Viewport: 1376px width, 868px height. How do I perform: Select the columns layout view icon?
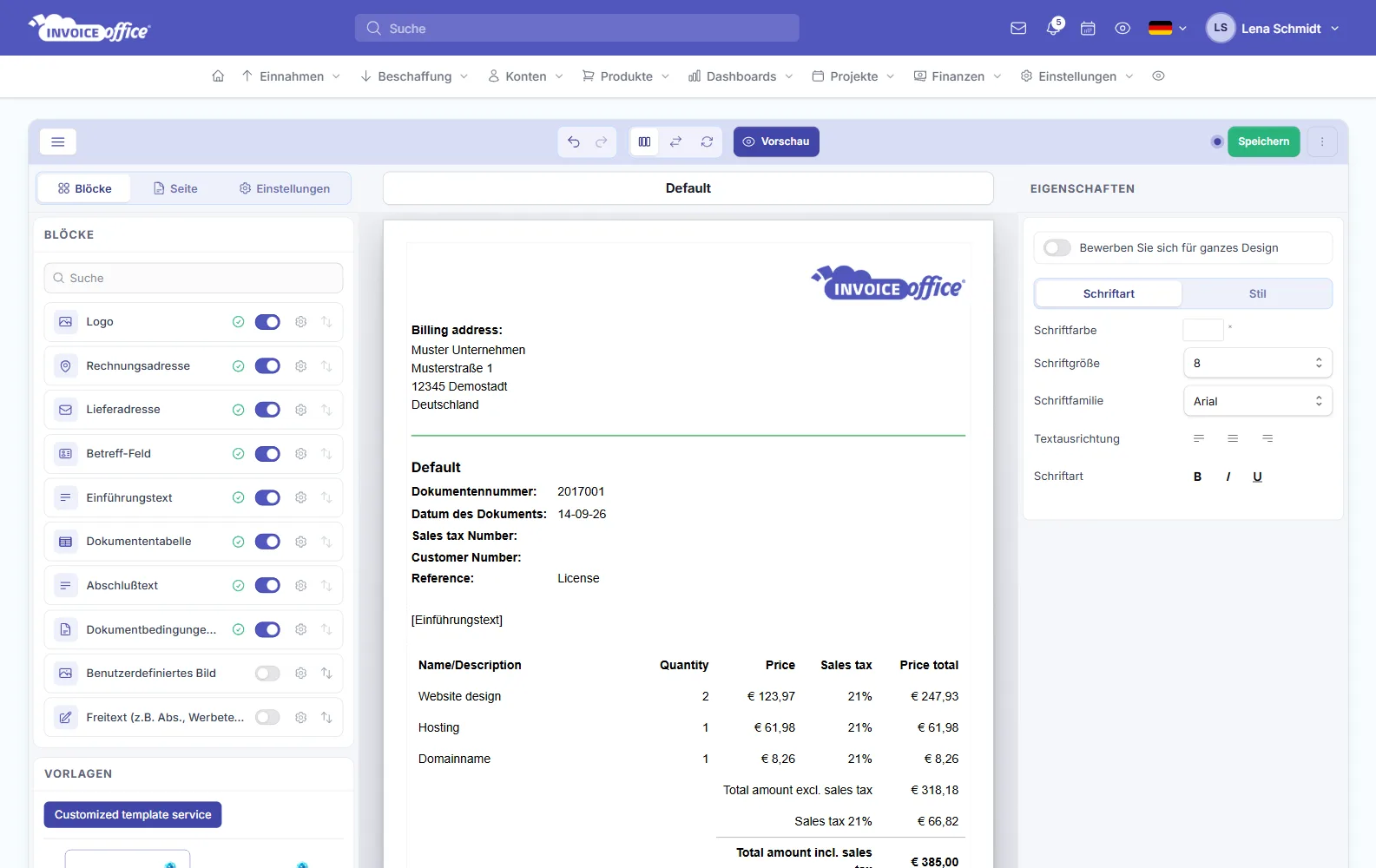click(x=644, y=141)
